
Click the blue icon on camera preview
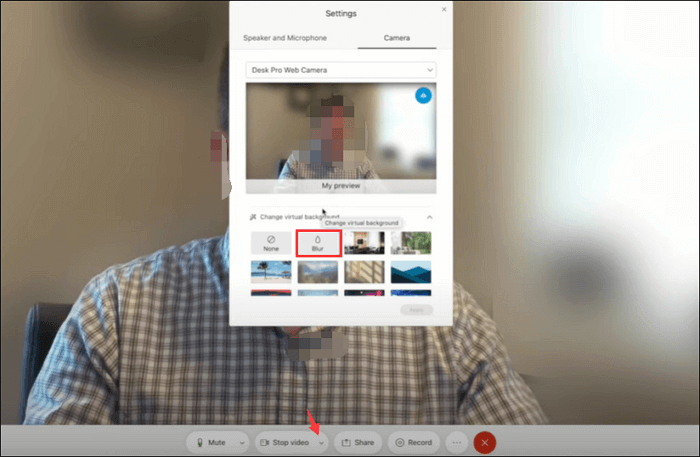pyautogui.click(x=422, y=95)
